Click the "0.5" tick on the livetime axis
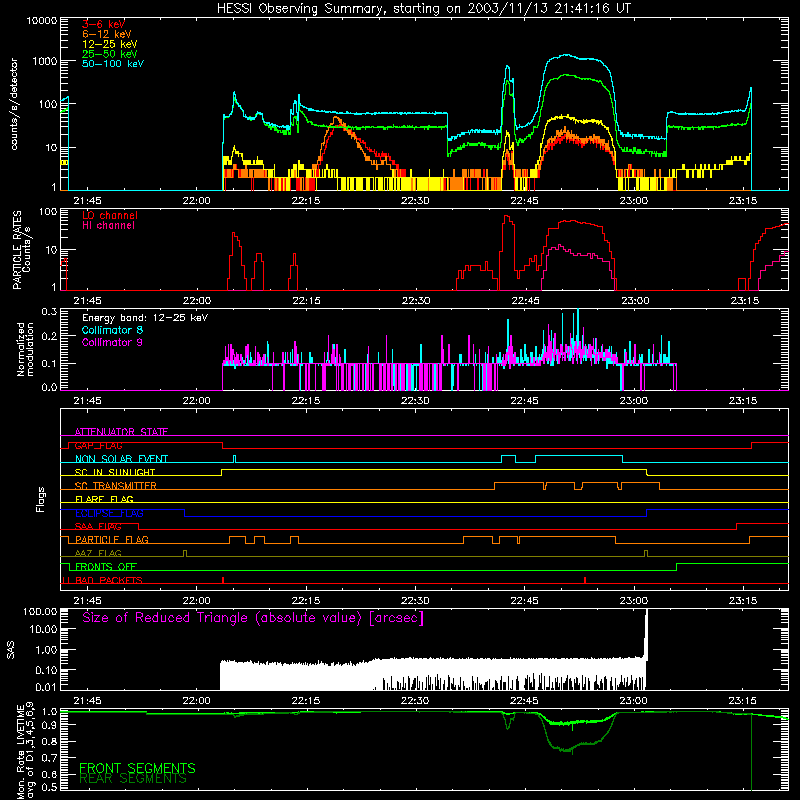Viewport: 800px width, 800px height. [49, 787]
